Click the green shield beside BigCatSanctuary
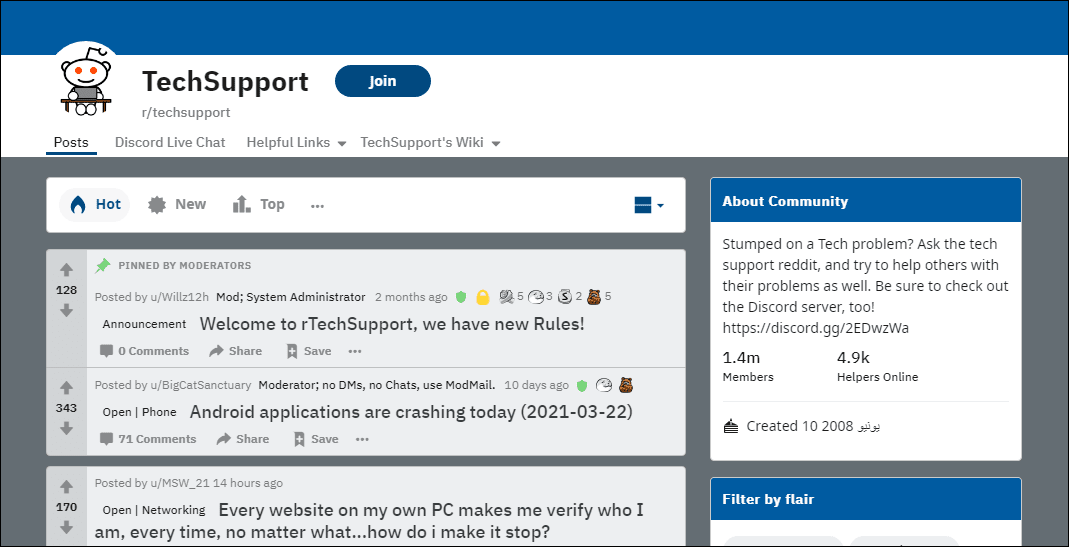The height and width of the screenshot is (547, 1069). pos(582,385)
